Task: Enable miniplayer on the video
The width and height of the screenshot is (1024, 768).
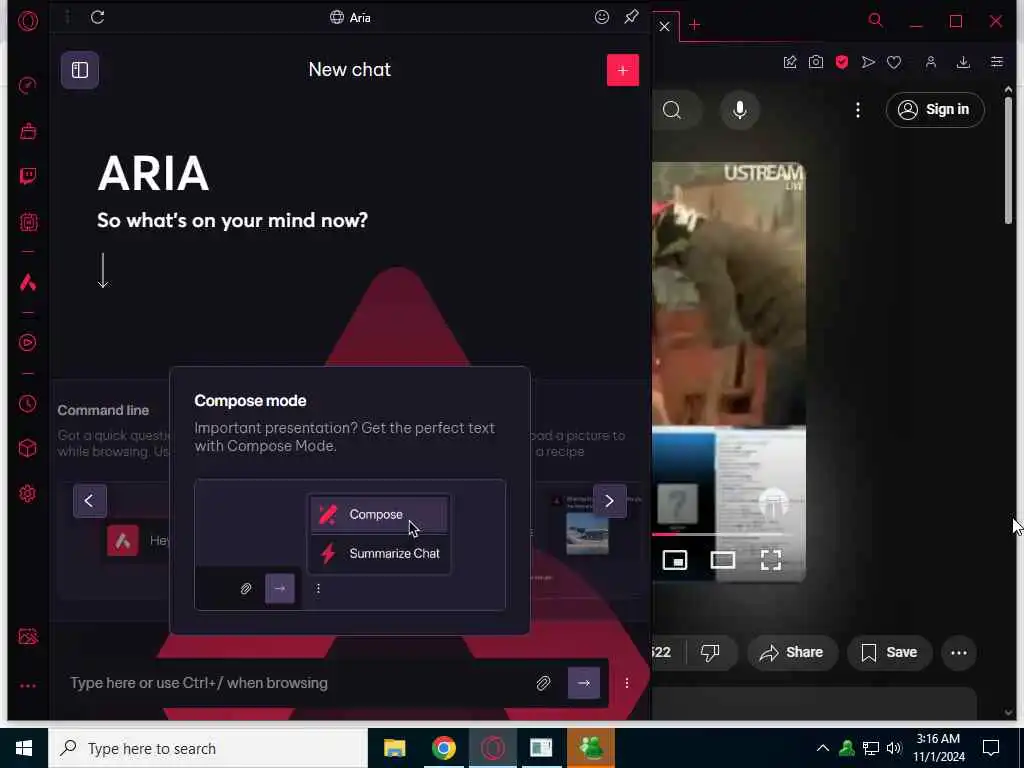Action: 675,560
